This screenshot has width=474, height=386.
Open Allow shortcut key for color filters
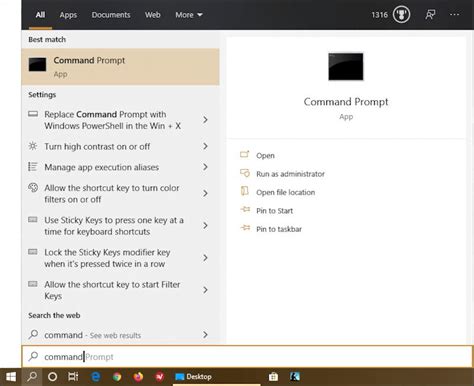[112, 193]
